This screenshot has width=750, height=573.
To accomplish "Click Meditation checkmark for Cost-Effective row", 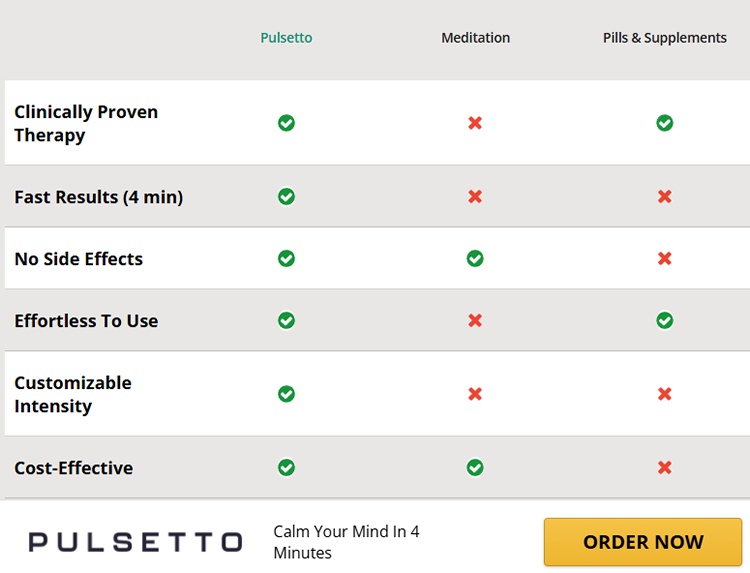I will (x=475, y=468).
